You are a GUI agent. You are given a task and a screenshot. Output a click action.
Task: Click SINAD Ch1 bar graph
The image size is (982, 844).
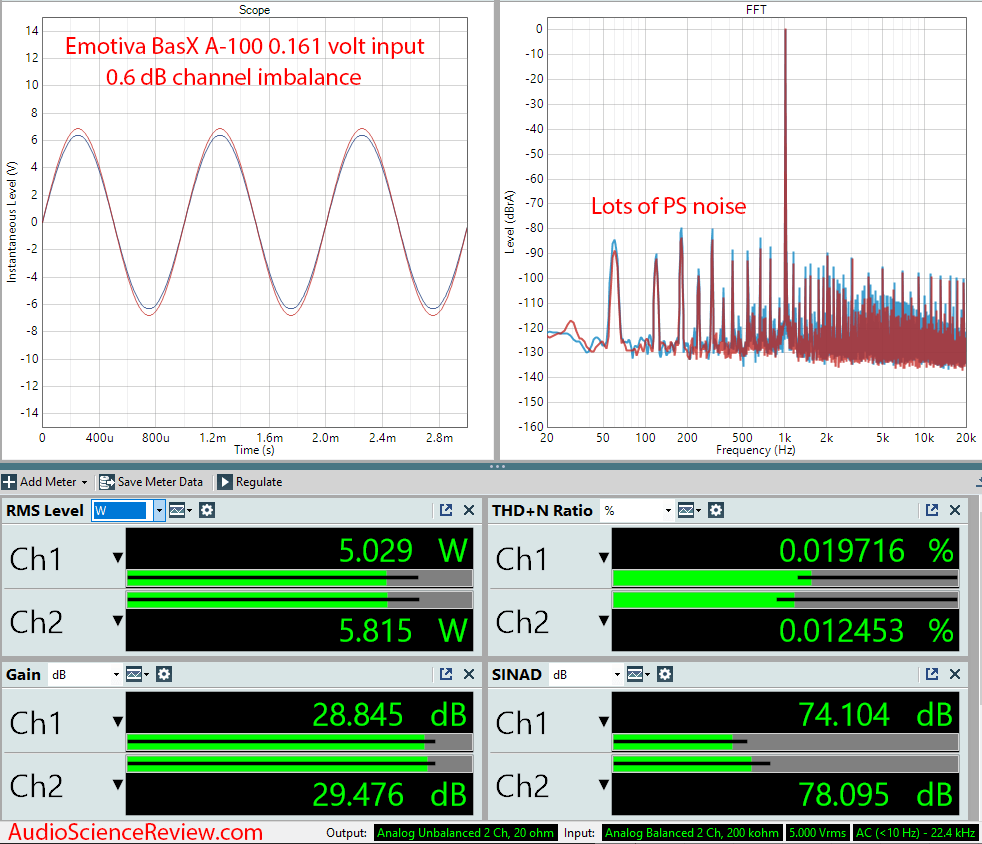click(x=785, y=743)
